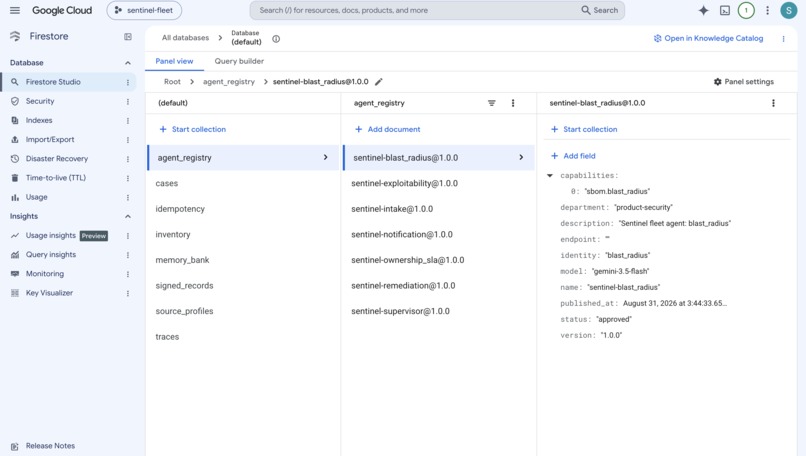Activate Cloud Shell terminal icon
806x456 pixels.
pyautogui.click(x=725, y=10)
